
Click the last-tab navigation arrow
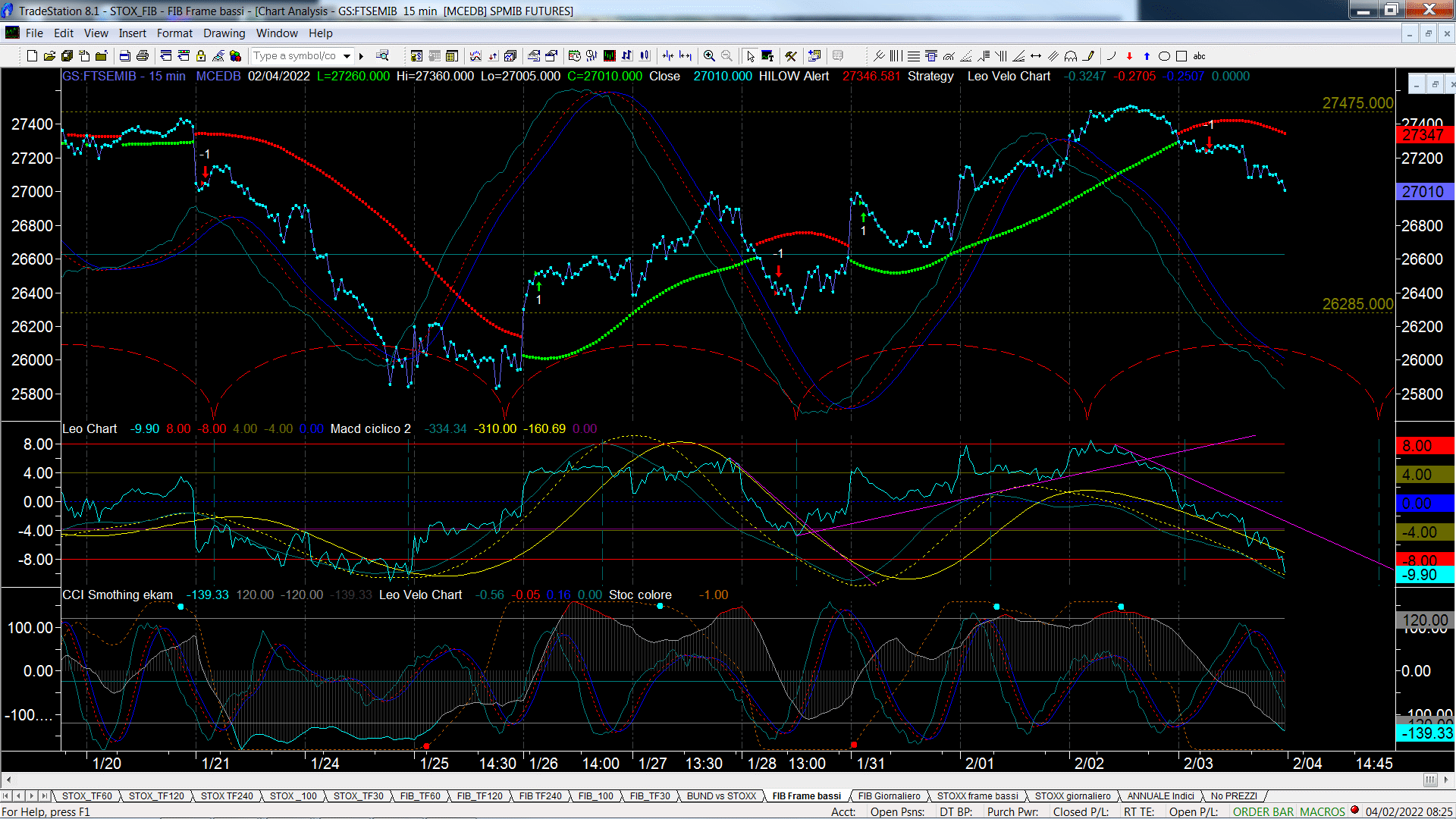[x=44, y=796]
